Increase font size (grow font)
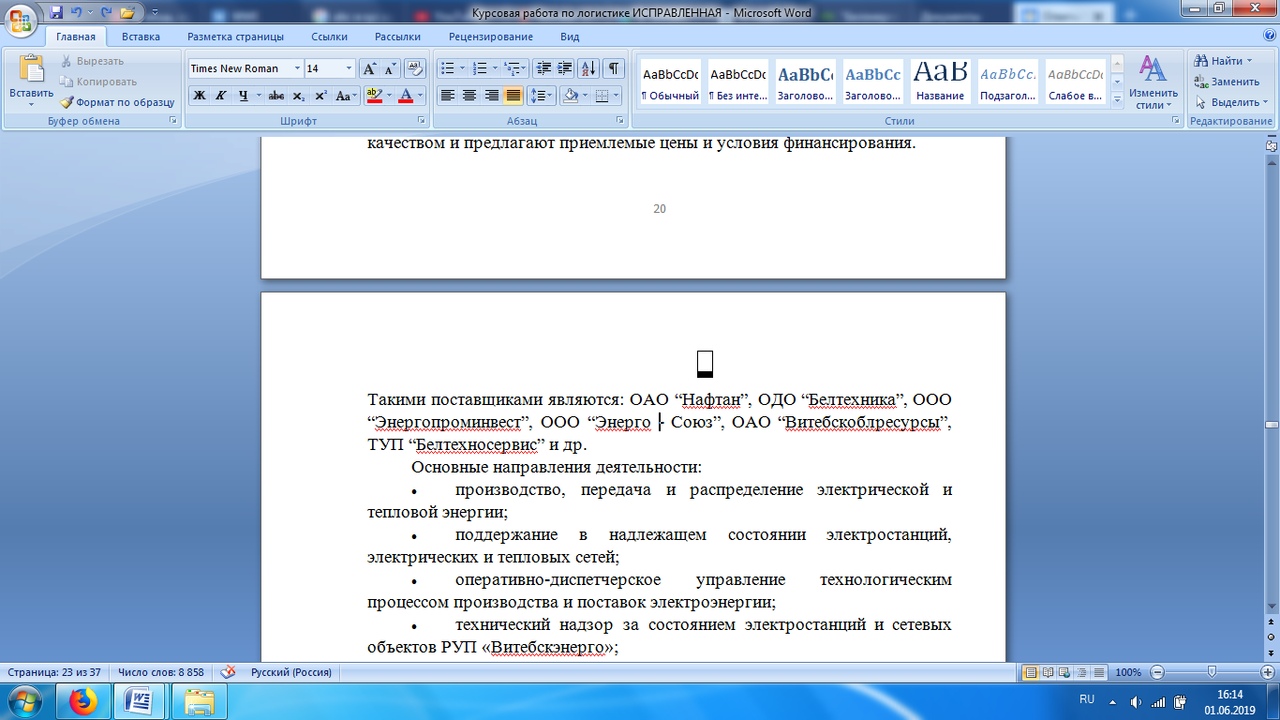1280x720 pixels. click(369, 69)
